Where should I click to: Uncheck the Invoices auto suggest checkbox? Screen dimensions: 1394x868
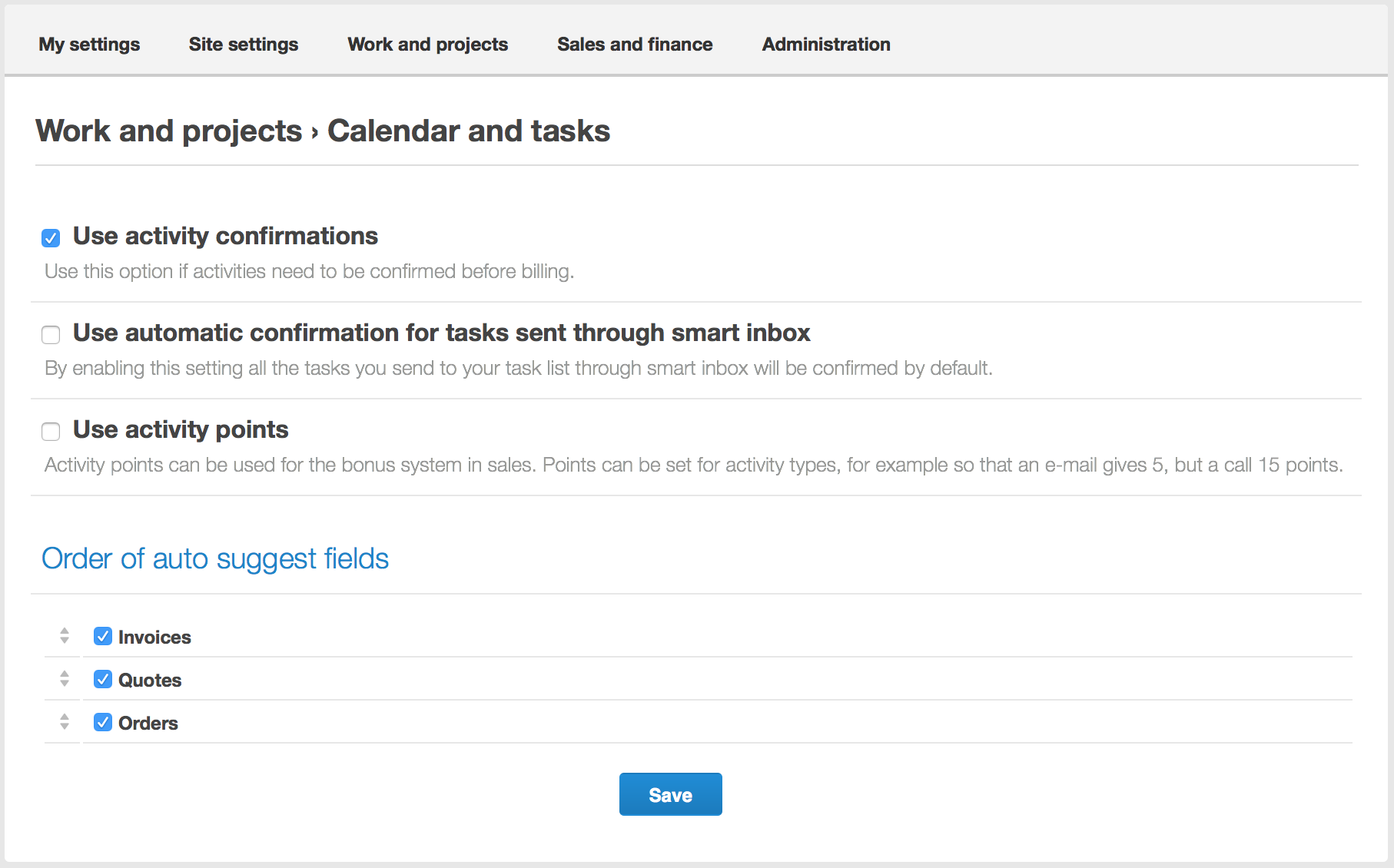pyautogui.click(x=103, y=636)
